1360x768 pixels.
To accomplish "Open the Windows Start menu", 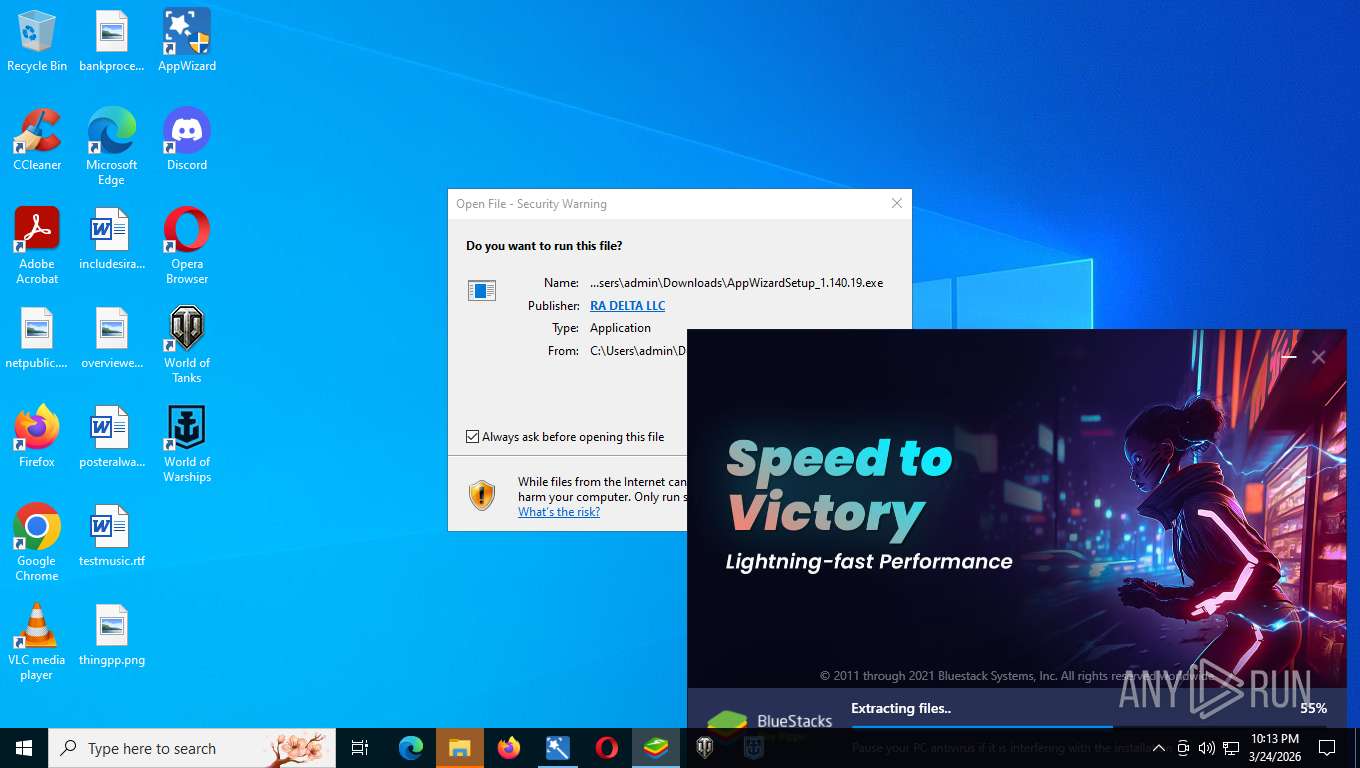I will point(24,748).
